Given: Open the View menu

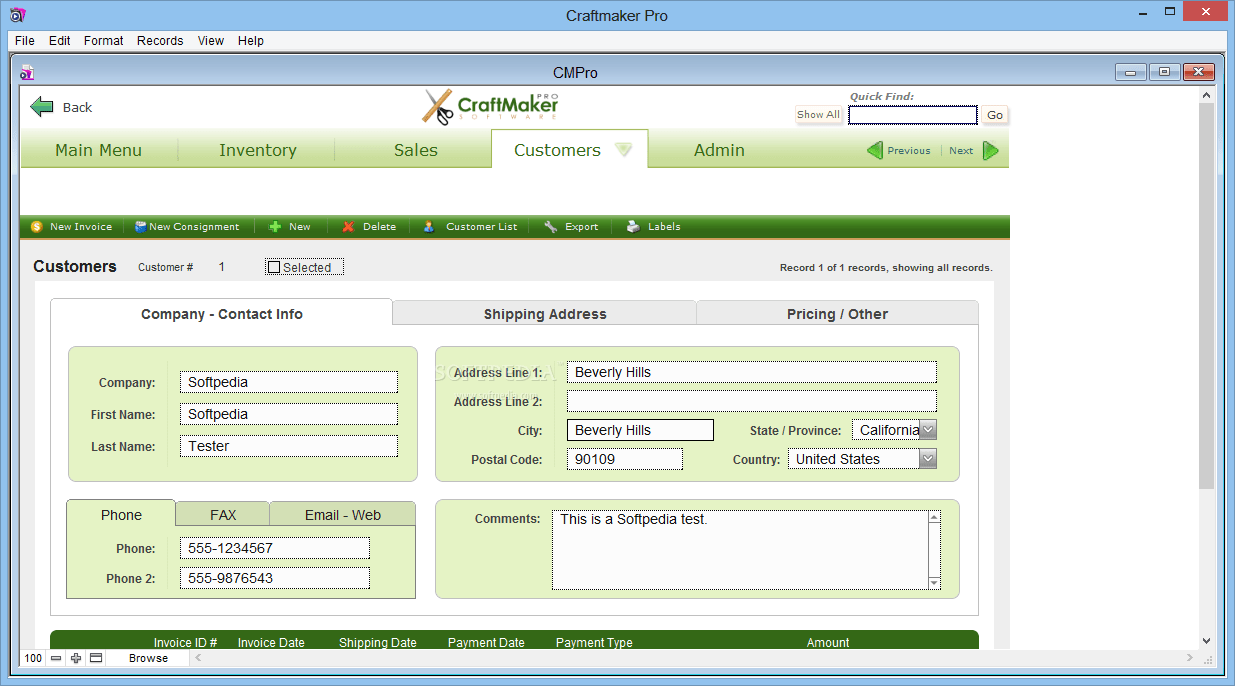Looking at the screenshot, I should tap(211, 41).
